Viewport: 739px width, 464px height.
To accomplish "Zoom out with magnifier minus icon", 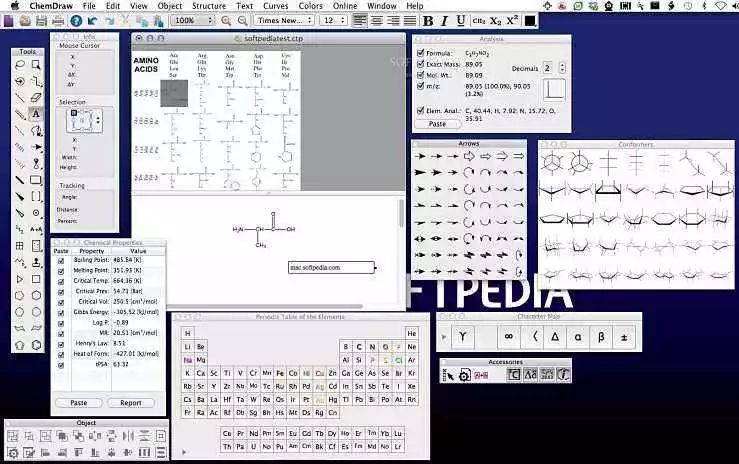I will coord(242,21).
